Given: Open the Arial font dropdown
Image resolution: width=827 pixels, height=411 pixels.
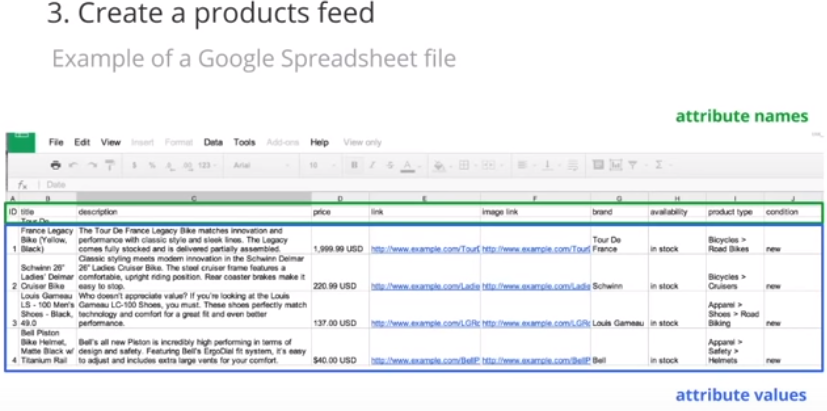Looking at the screenshot, I should click(x=260, y=165).
